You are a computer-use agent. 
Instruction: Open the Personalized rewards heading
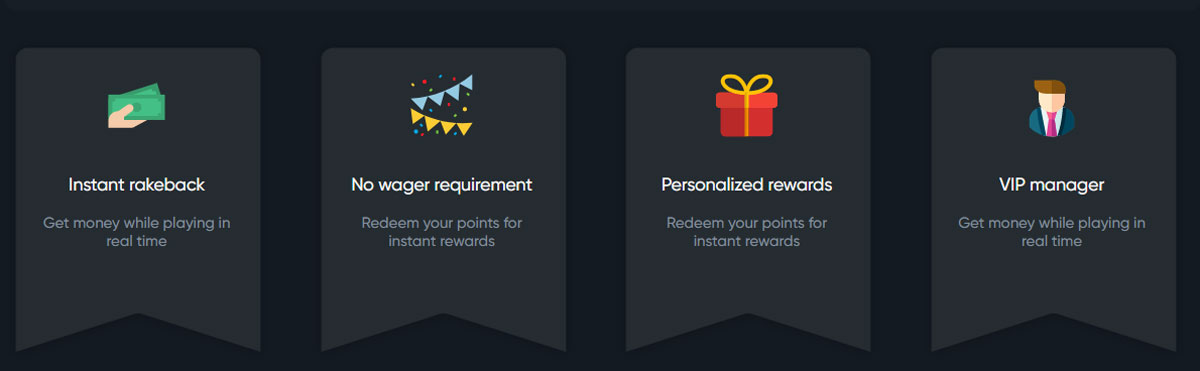click(747, 185)
